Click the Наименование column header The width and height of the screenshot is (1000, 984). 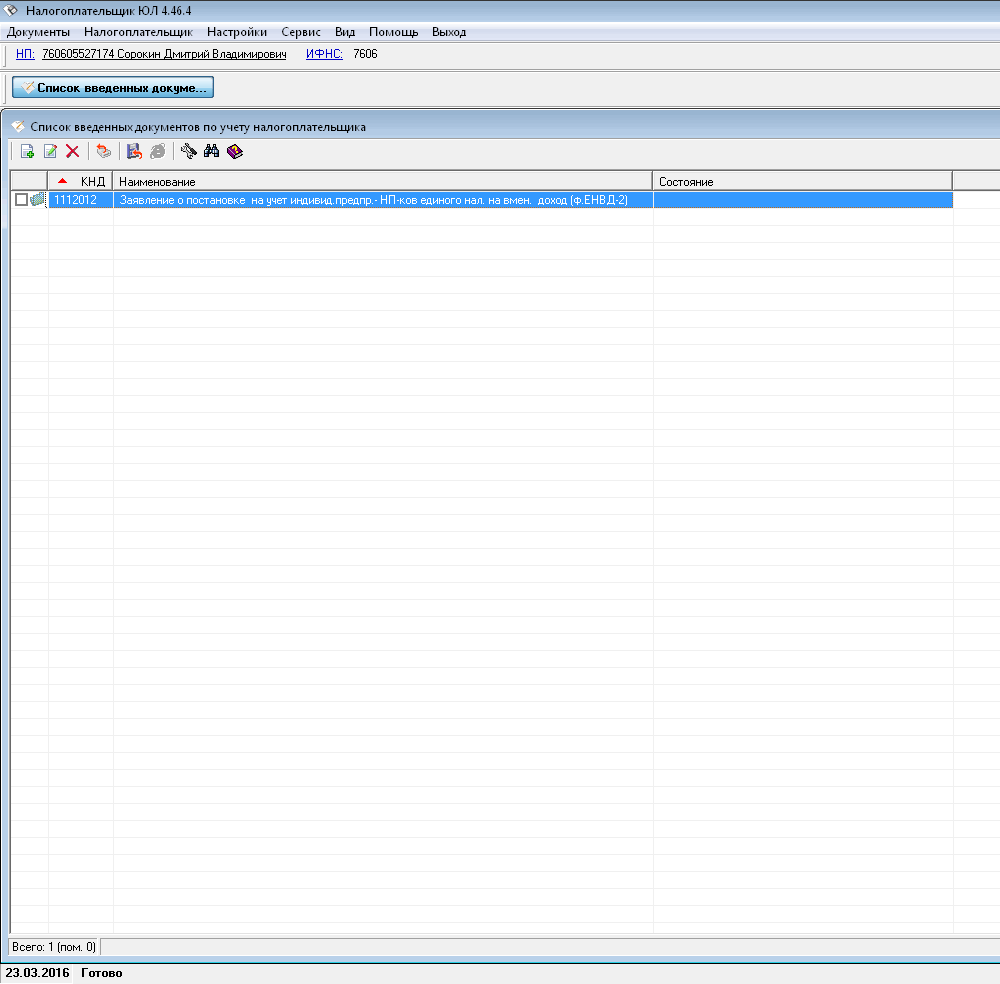click(x=382, y=181)
